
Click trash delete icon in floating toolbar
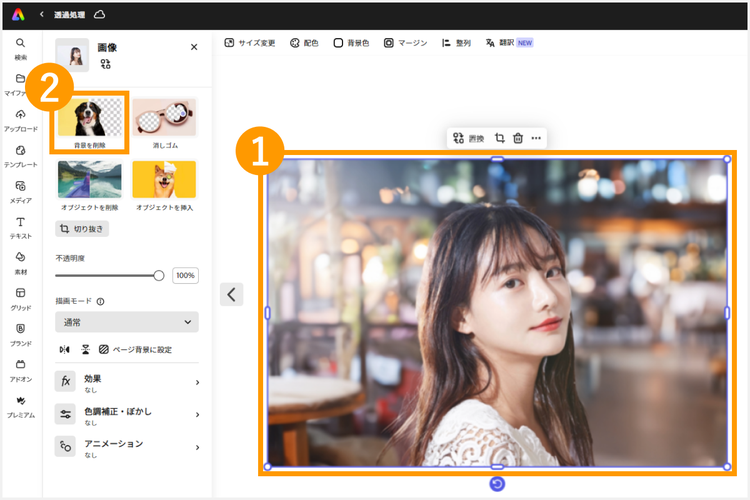(518, 138)
